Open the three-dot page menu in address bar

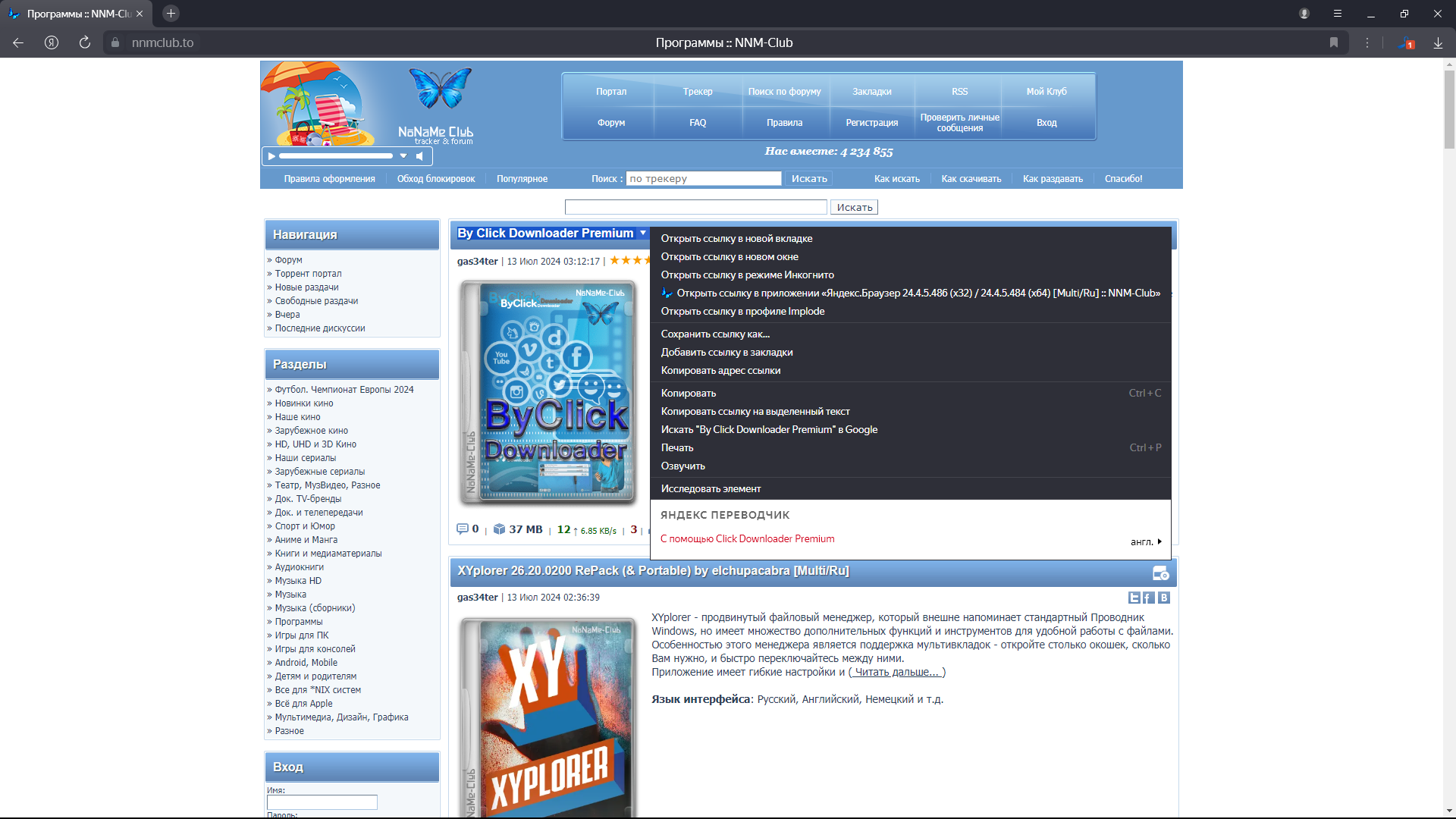pyautogui.click(x=1367, y=42)
